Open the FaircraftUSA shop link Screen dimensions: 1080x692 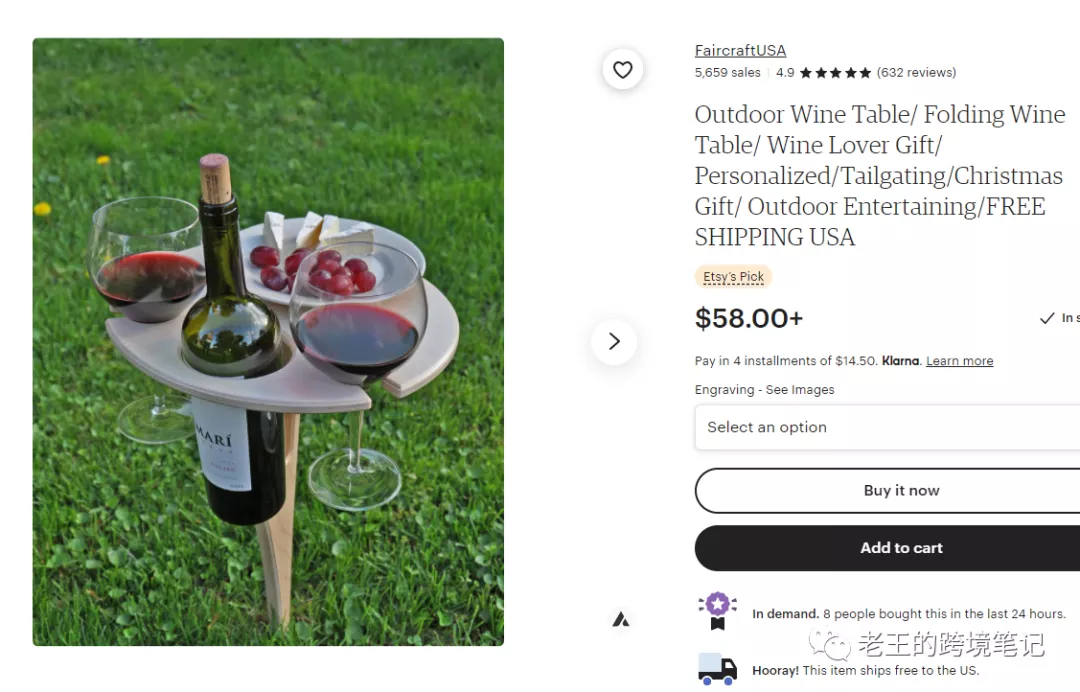click(x=740, y=50)
